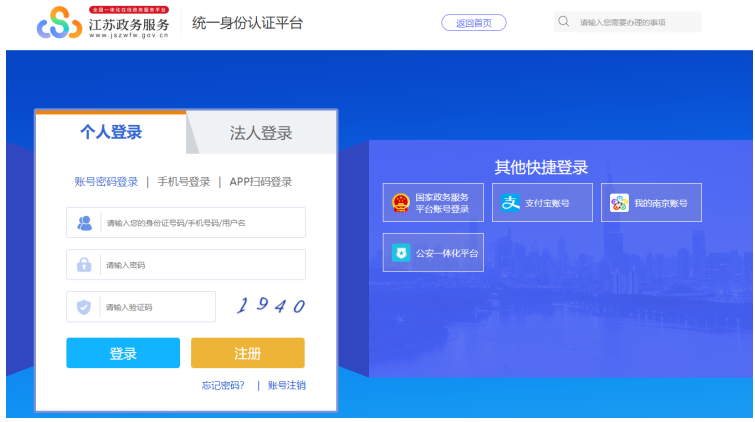Refresh the 1940 captcha image
This screenshot has width=755, height=422.
point(271,305)
